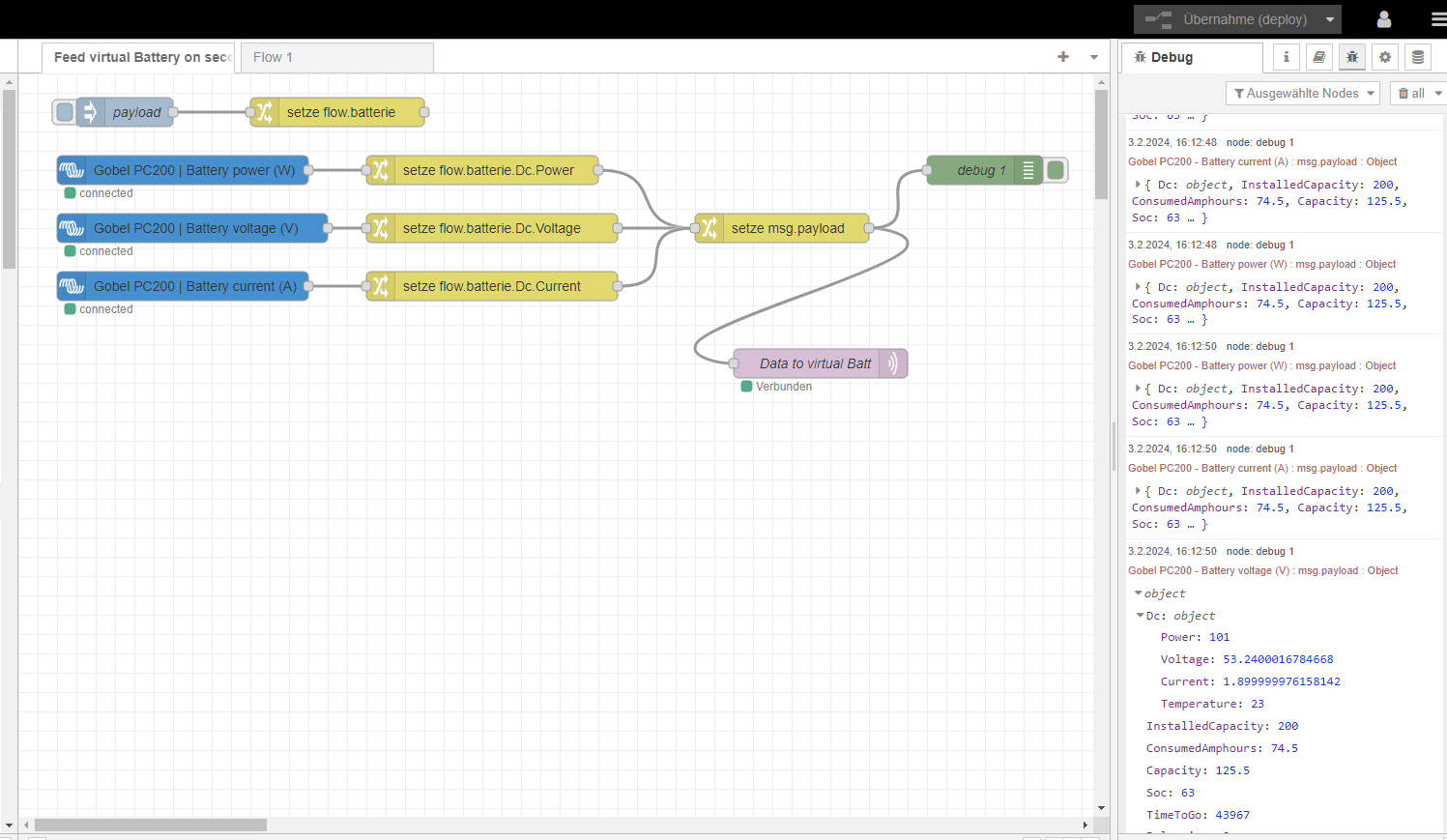Select the debug 1 node label

tap(981, 170)
